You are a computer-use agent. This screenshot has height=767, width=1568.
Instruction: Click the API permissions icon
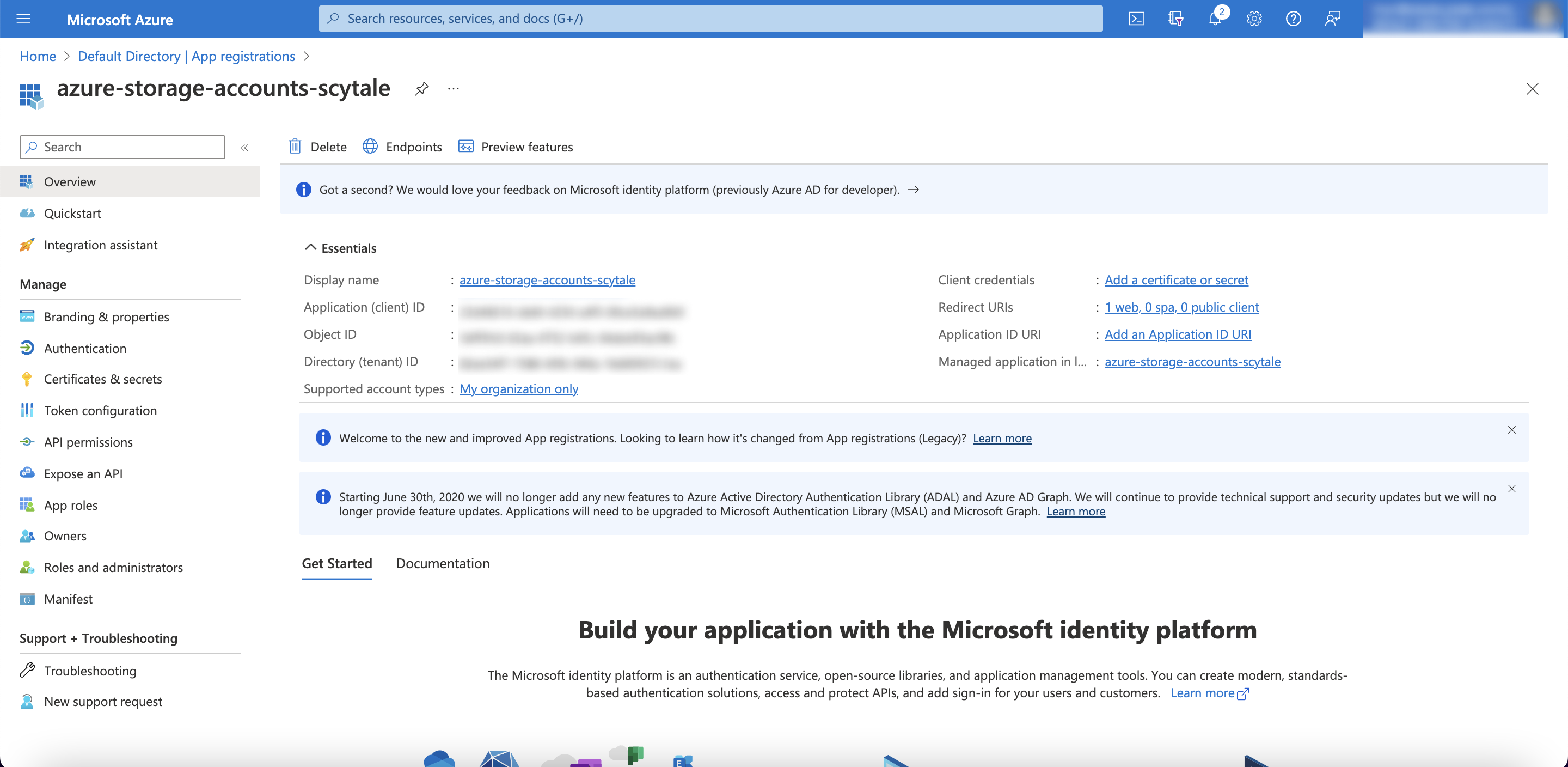pos(27,442)
